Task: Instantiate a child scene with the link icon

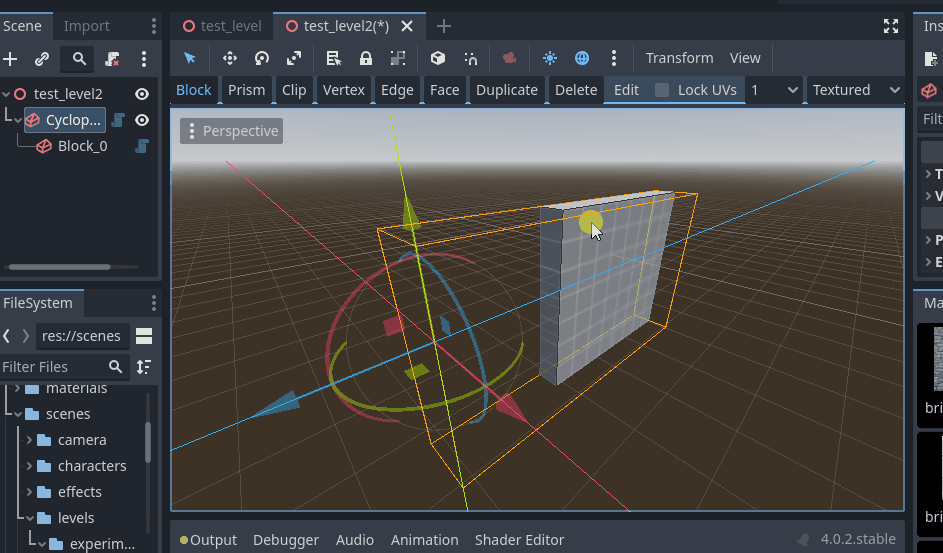Action: coord(41,59)
